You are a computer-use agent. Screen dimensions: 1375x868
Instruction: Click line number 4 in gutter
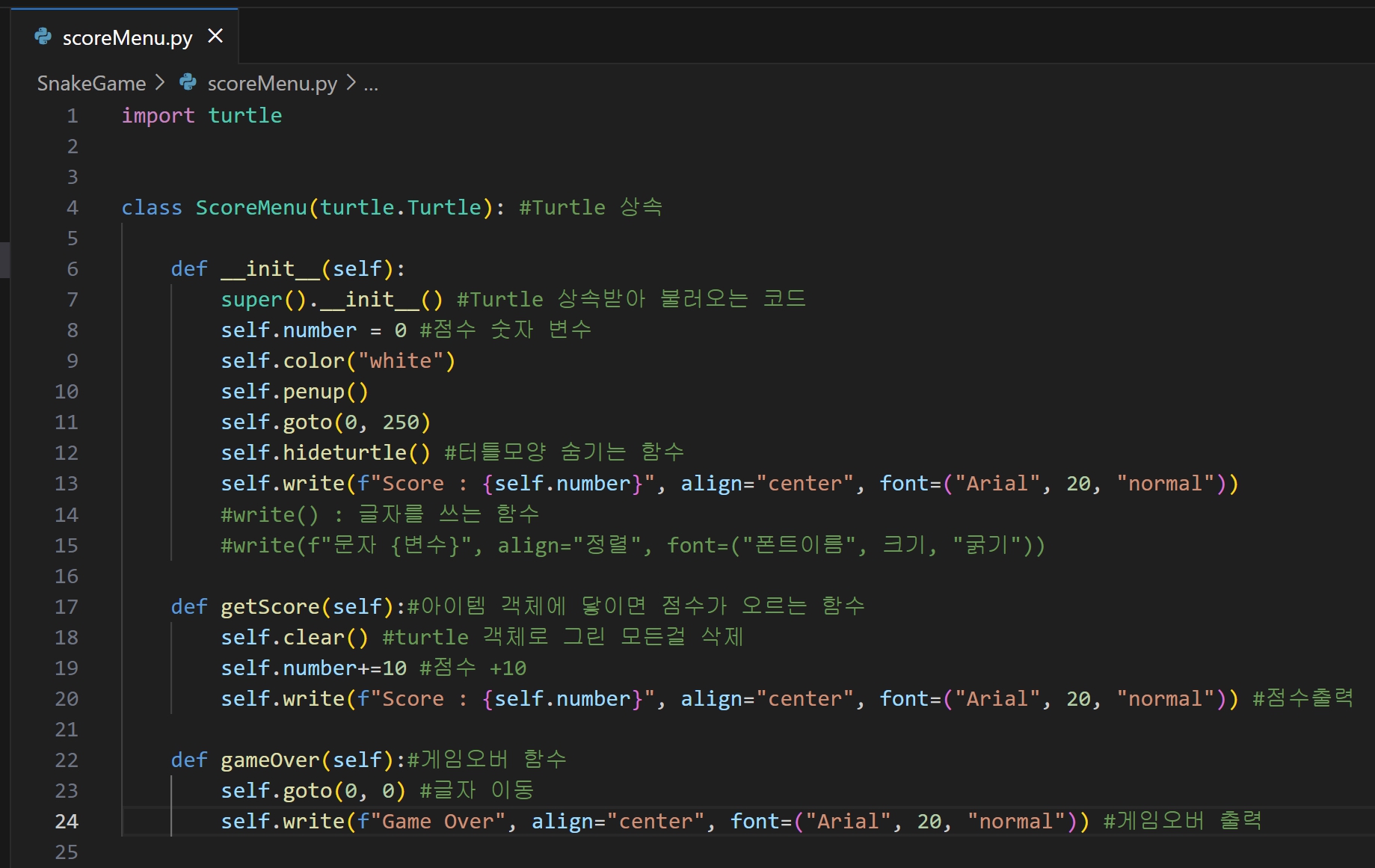tap(73, 208)
